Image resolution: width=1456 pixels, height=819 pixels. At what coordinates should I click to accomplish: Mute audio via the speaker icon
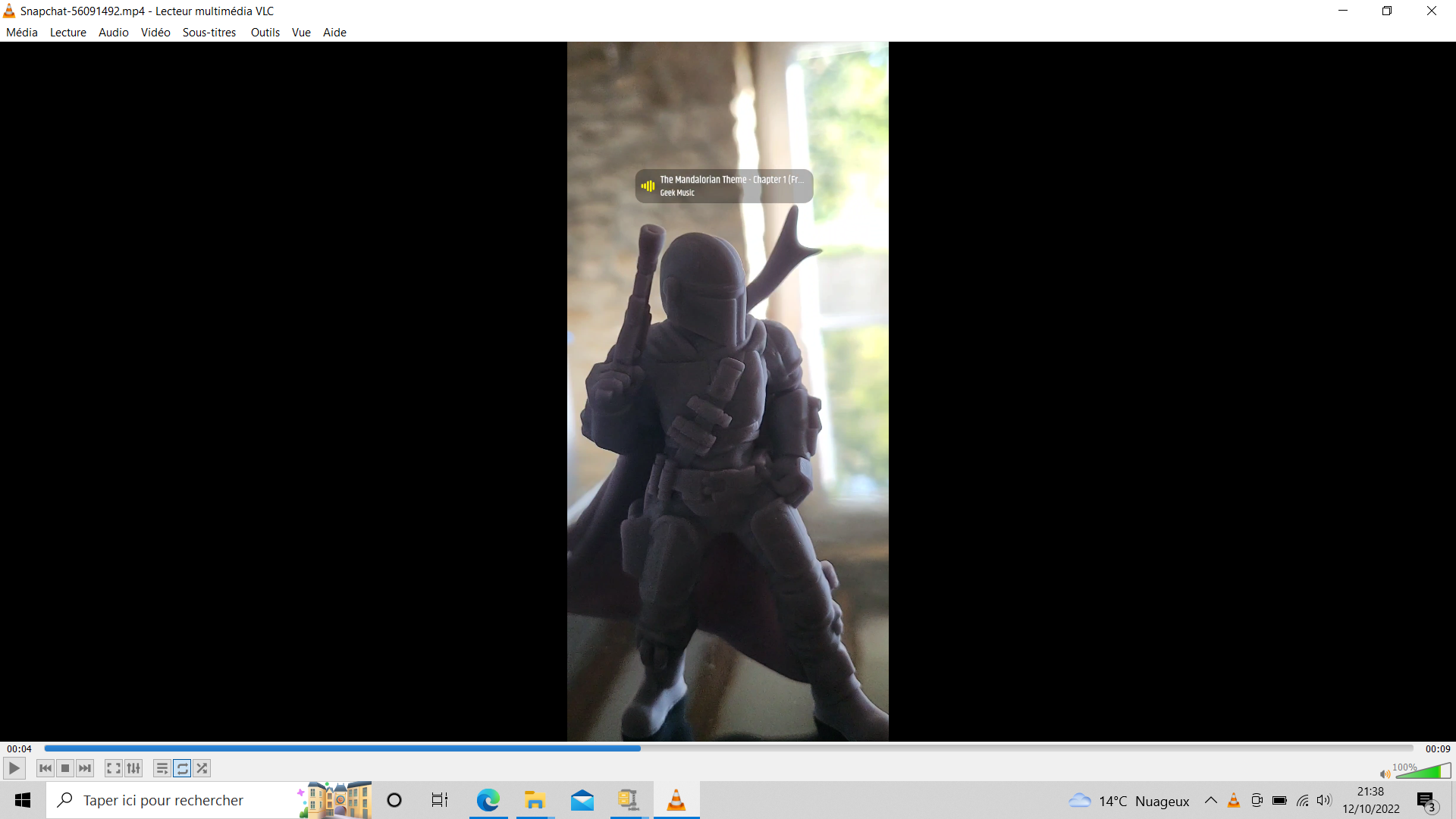click(1385, 774)
